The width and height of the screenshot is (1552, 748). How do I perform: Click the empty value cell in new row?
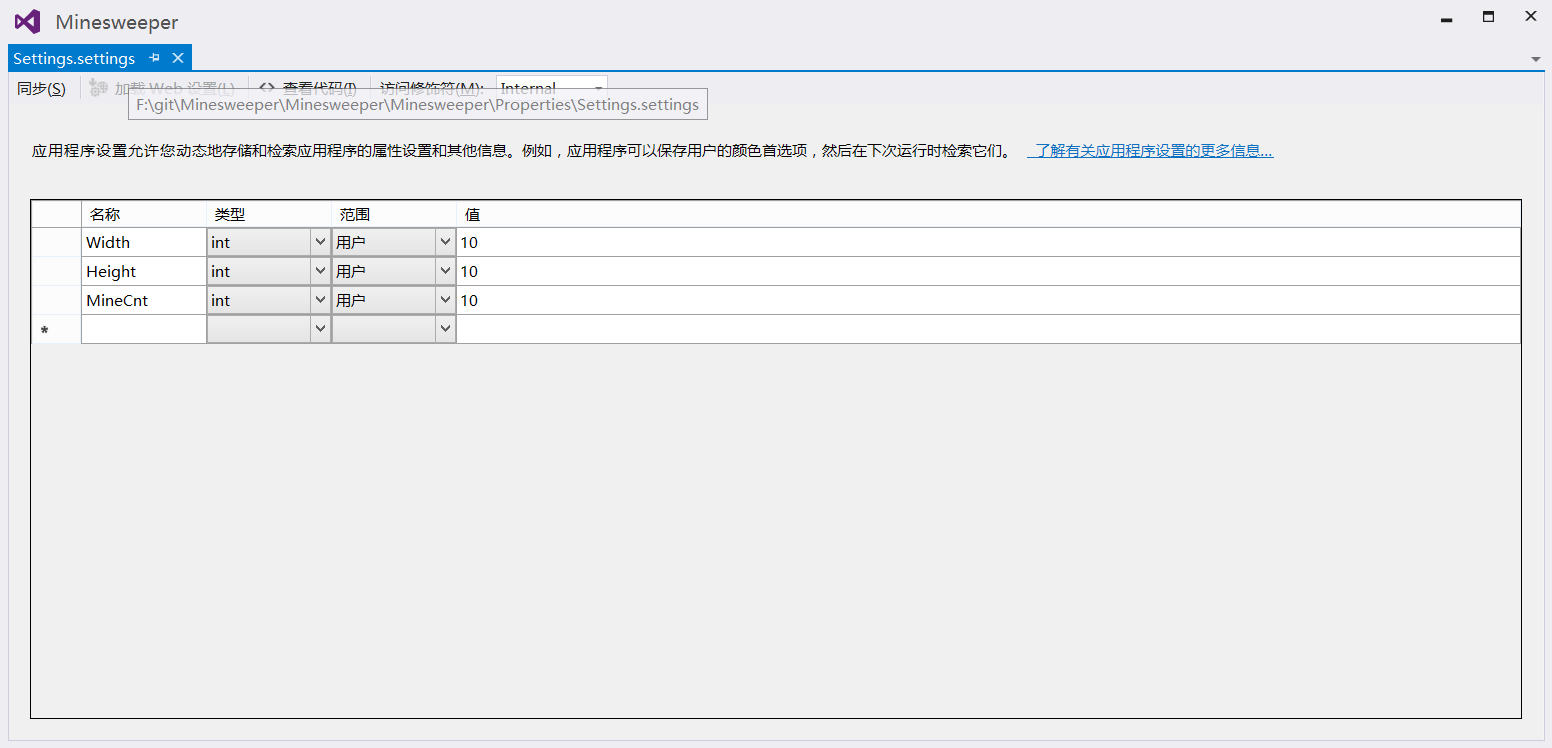coord(988,329)
